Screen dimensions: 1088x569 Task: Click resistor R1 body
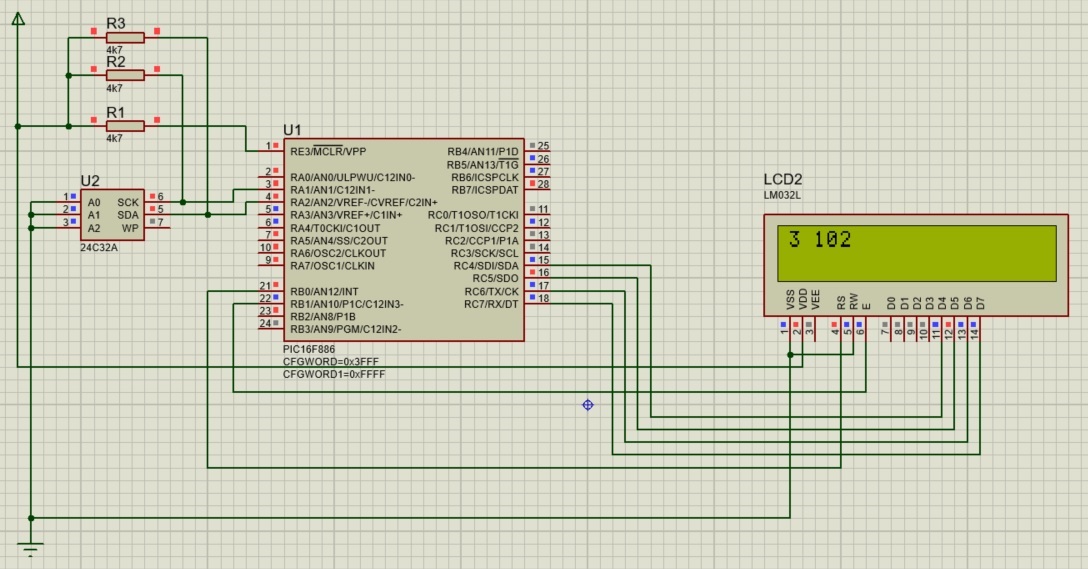tap(125, 126)
